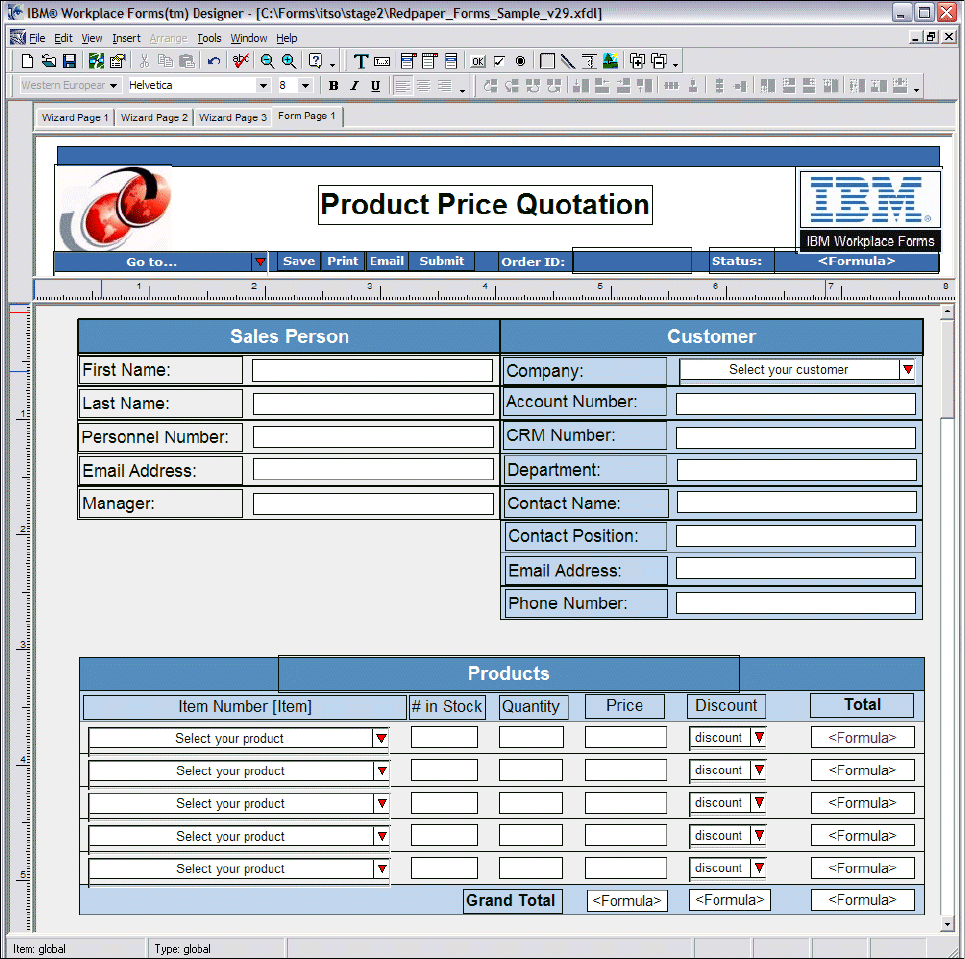This screenshot has height=959, width=965.
Task: Open the Help menu
Action: (287, 38)
